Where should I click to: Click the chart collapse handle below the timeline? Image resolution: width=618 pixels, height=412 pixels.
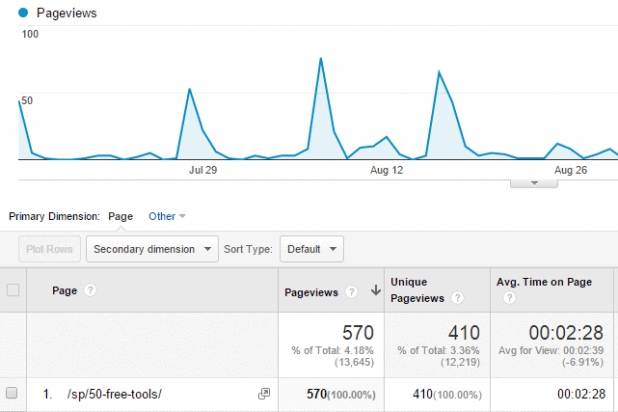[x=534, y=183]
